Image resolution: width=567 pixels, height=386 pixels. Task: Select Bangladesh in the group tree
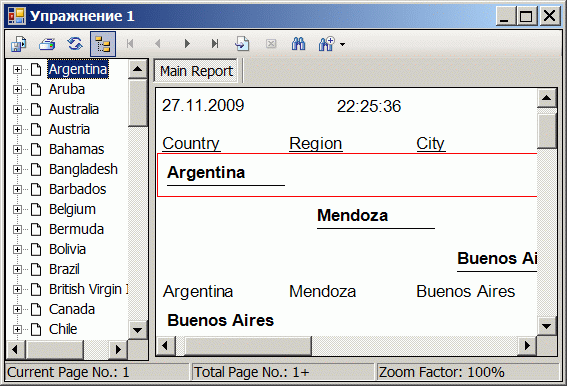tap(84, 169)
